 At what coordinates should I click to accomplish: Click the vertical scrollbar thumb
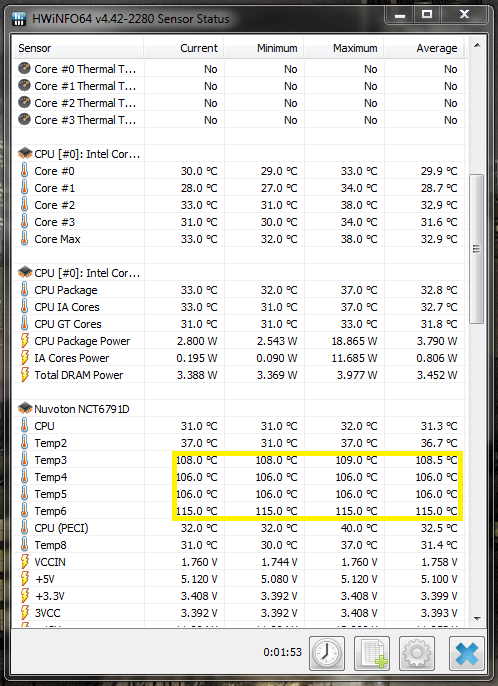[x=477, y=249]
